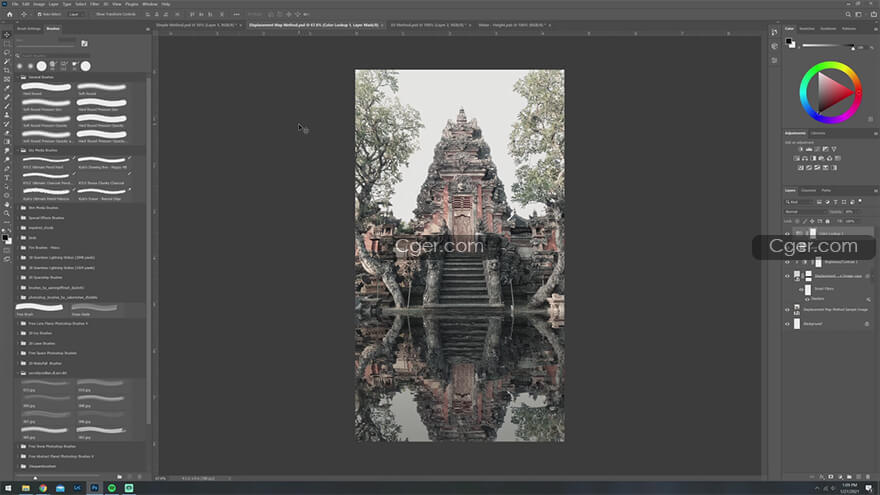Expand the Wet Media Brushes folder
Viewport: 880px width, 495px height.
pos(17,208)
